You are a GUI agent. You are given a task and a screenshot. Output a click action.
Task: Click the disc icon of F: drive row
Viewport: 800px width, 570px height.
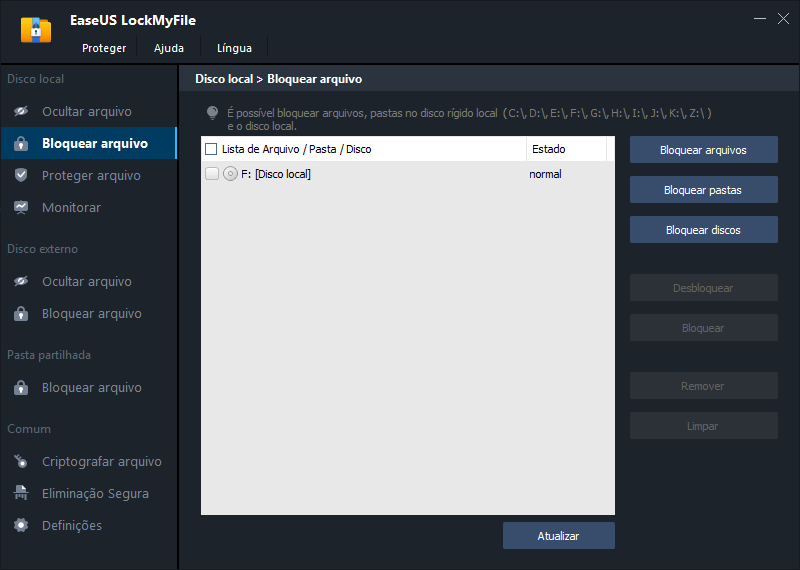[x=230, y=174]
